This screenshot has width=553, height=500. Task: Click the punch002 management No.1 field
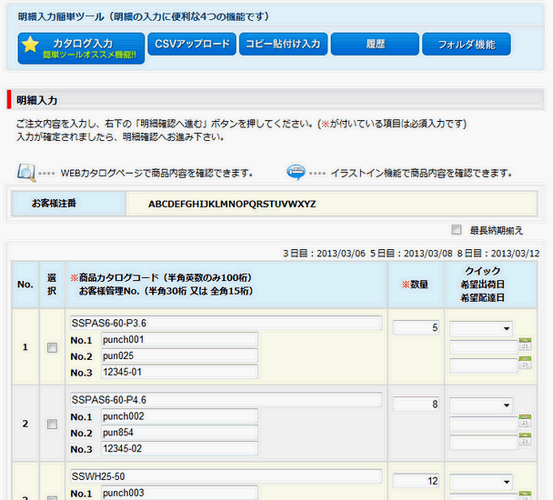coord(180,416)
